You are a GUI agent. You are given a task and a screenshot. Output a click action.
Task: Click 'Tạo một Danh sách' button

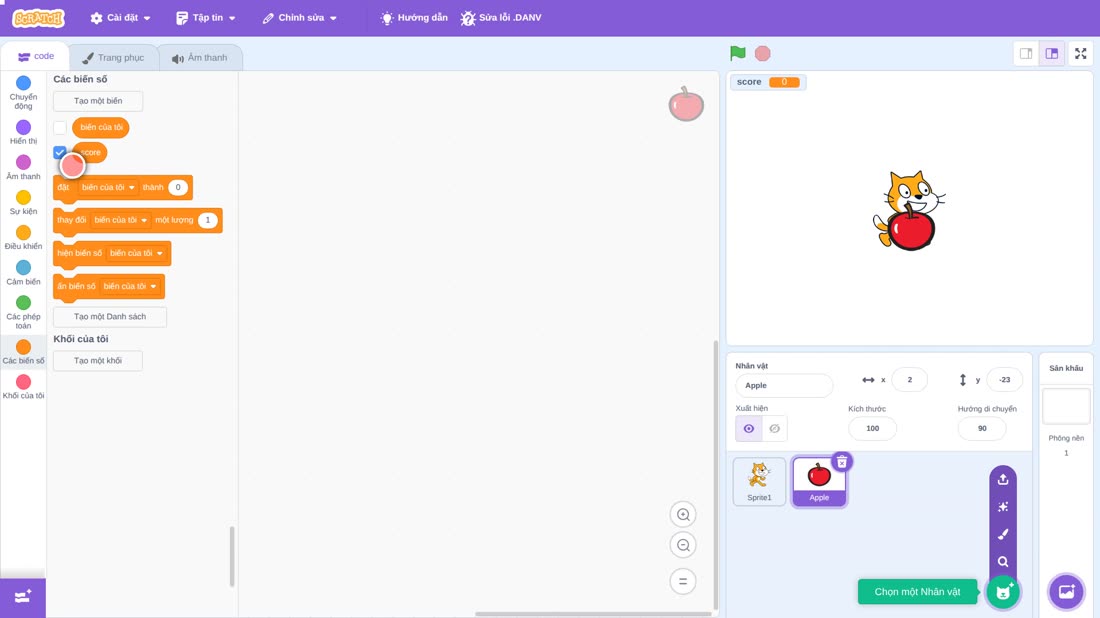click(110, 316)
